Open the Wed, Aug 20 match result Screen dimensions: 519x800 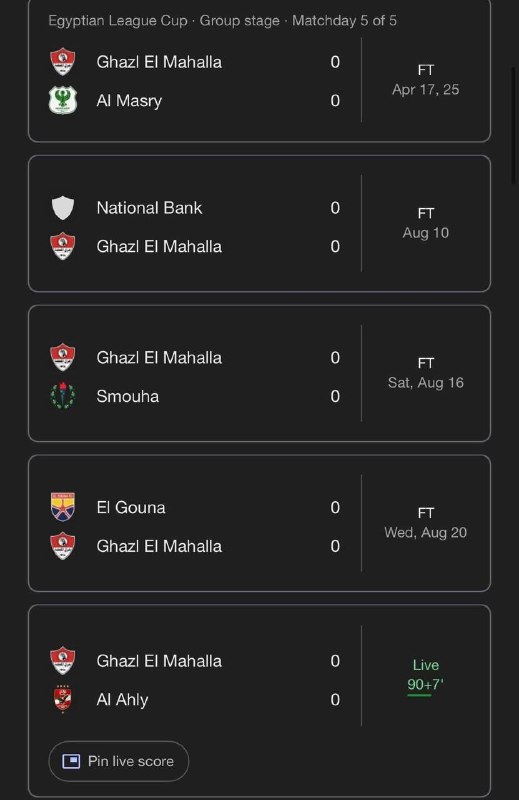coord(426,522)
